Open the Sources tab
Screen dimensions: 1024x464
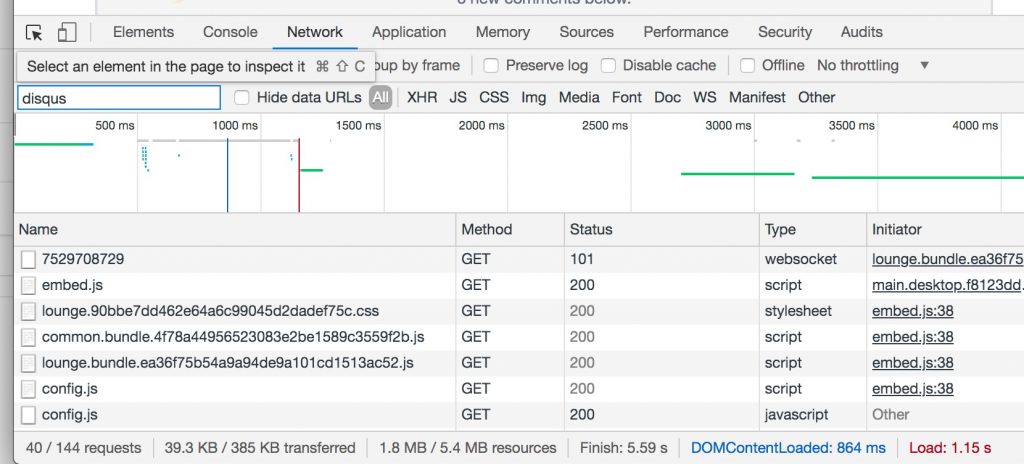[x=586, y=32]
